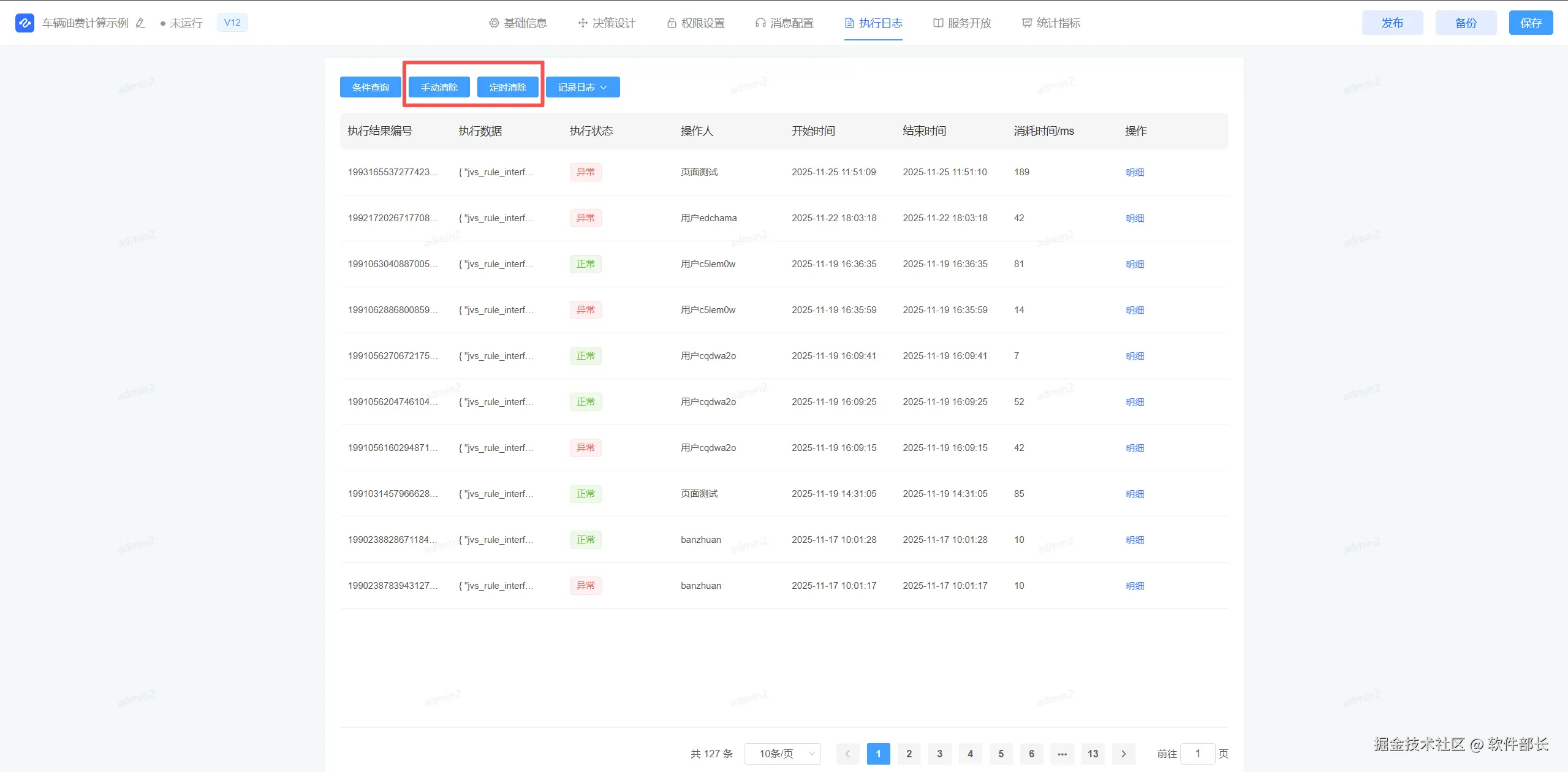
Task: Click the blue app logo icon
Action: (x=25, y=23)
